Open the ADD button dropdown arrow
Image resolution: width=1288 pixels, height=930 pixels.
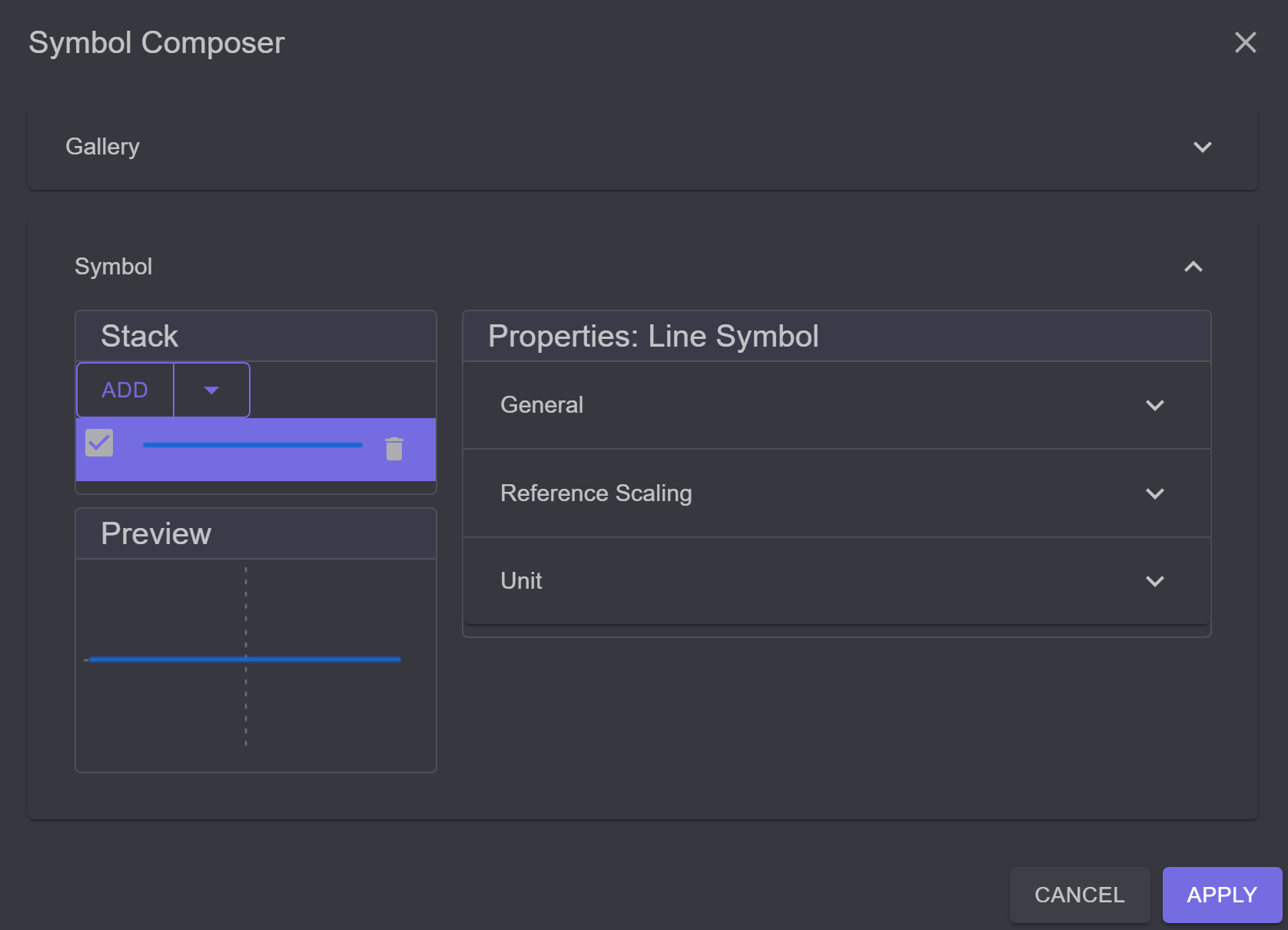coord(212,390)
